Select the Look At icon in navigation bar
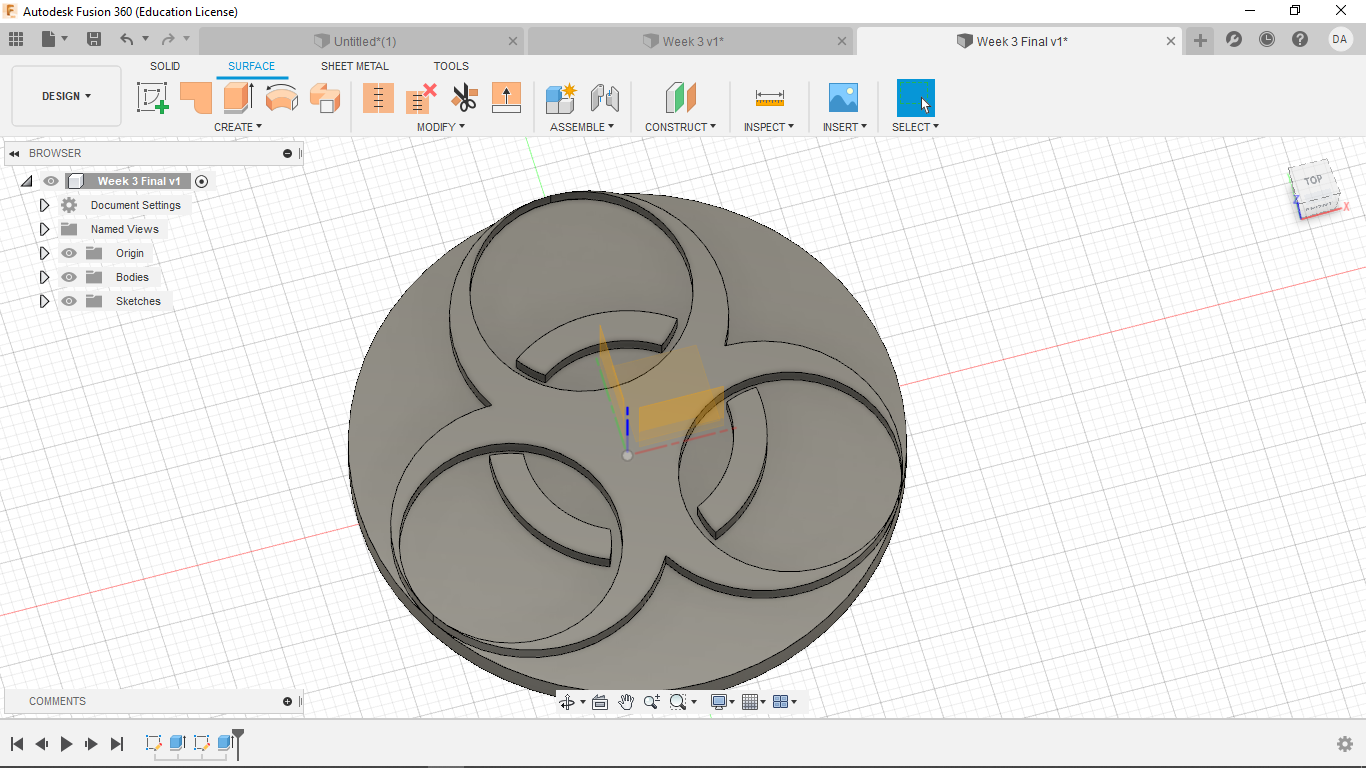This screenshot has width=1366, height=768. click(x=600, y=702)
